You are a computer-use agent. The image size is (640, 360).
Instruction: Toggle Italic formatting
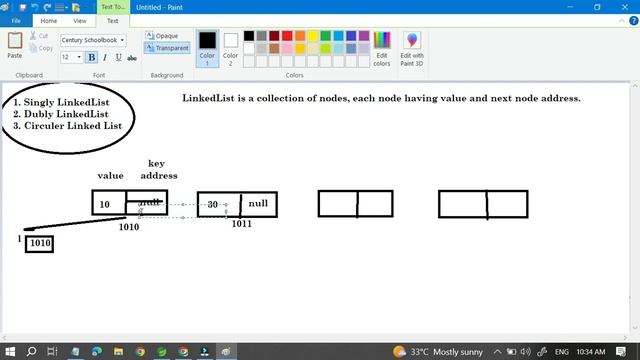tap(105, 58)
